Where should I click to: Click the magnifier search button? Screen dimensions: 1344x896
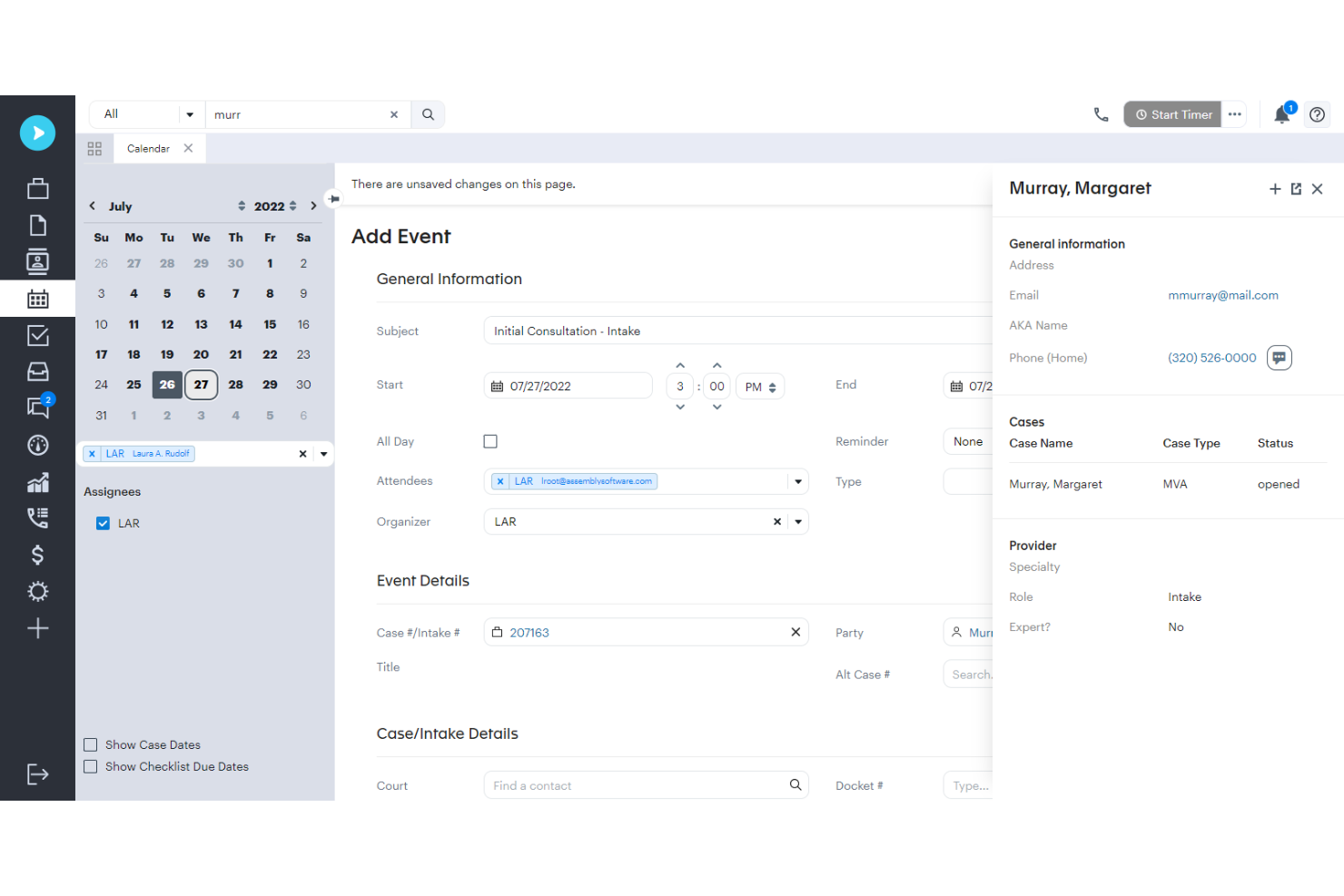click(428, 114)
